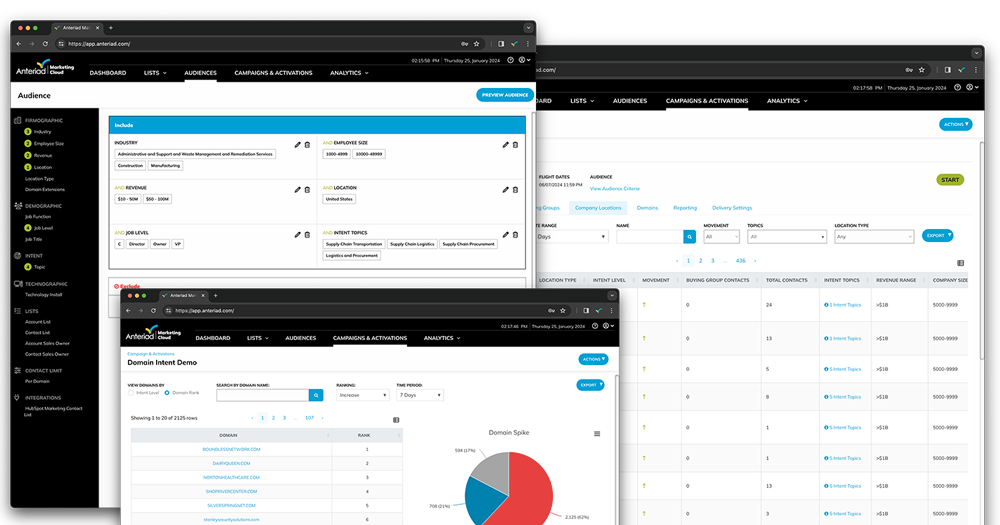This screenshot has height=525, width=1000.
Task: Click the red slice of Domain Spike pie
Action: pos(542,490)
